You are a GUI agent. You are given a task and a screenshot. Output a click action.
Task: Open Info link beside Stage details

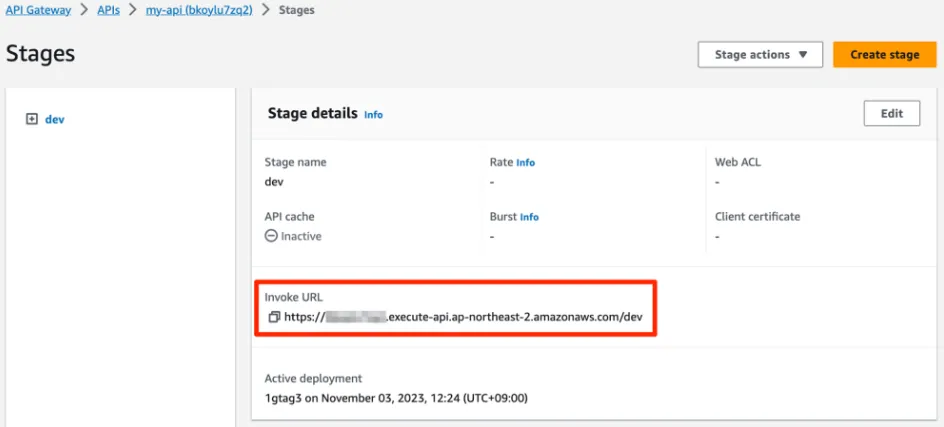373,115
